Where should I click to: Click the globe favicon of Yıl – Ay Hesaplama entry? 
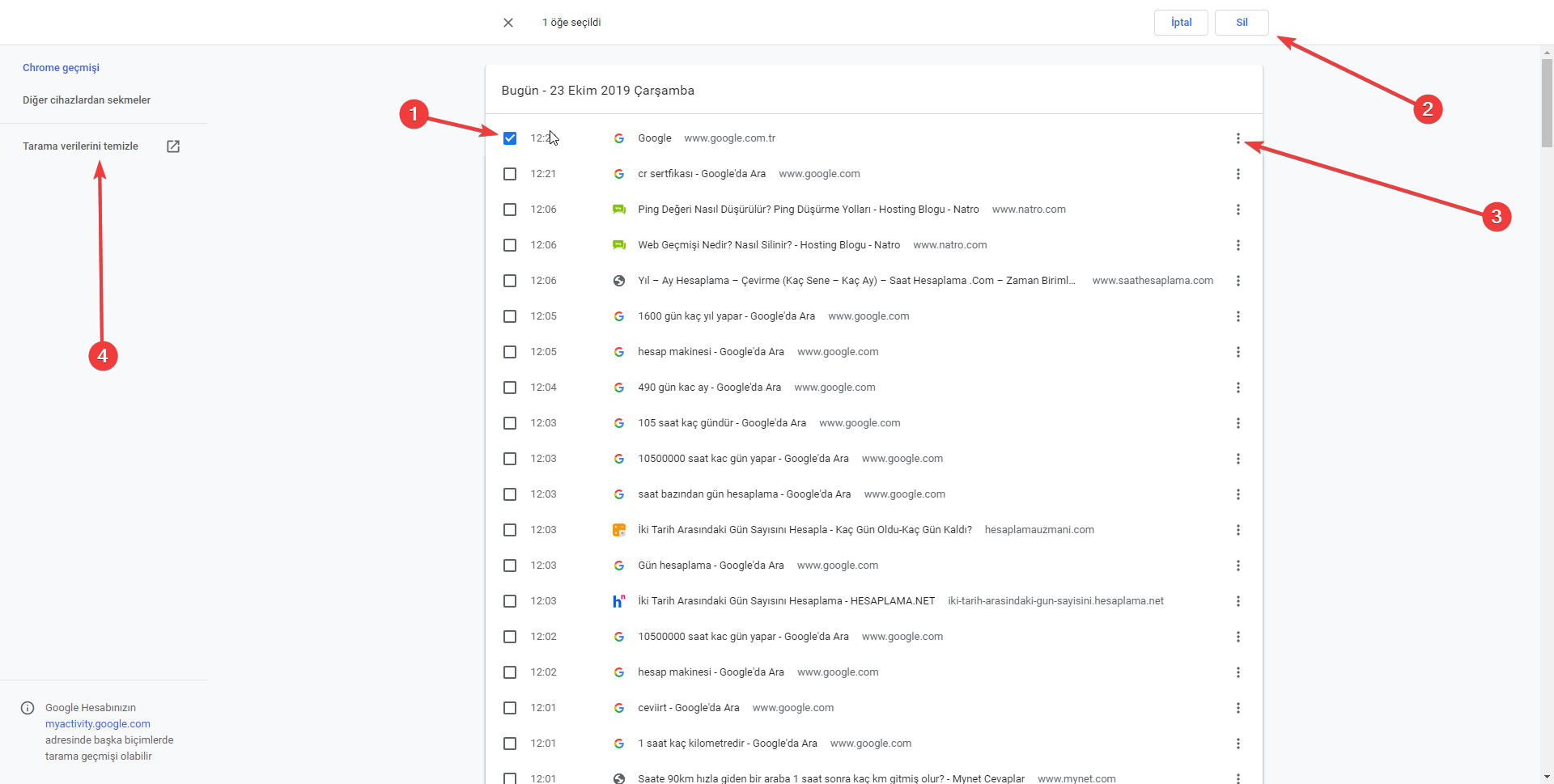click(619, 281)
